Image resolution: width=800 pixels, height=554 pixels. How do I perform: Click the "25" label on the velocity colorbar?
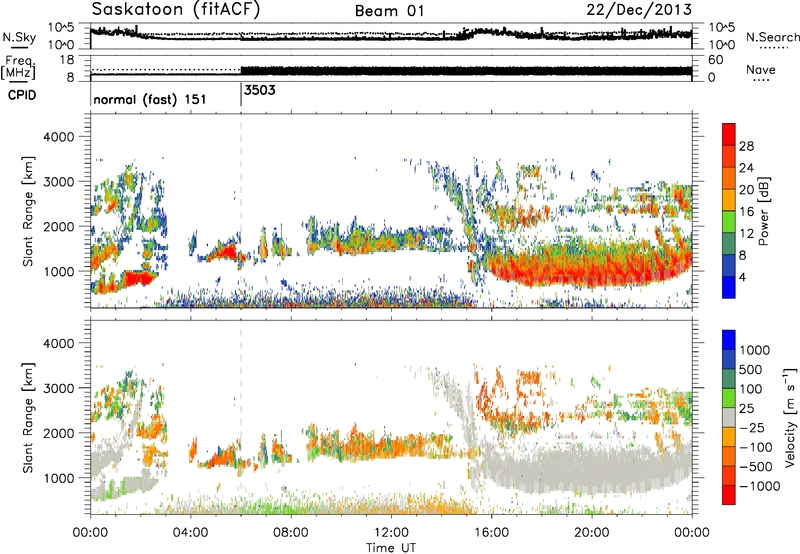(x=746, y=408)
